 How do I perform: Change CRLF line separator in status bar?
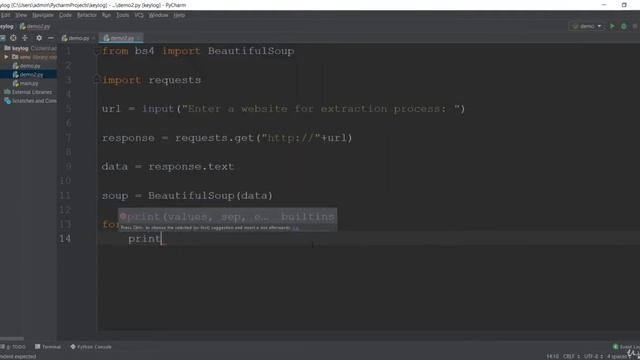point(571,356)
